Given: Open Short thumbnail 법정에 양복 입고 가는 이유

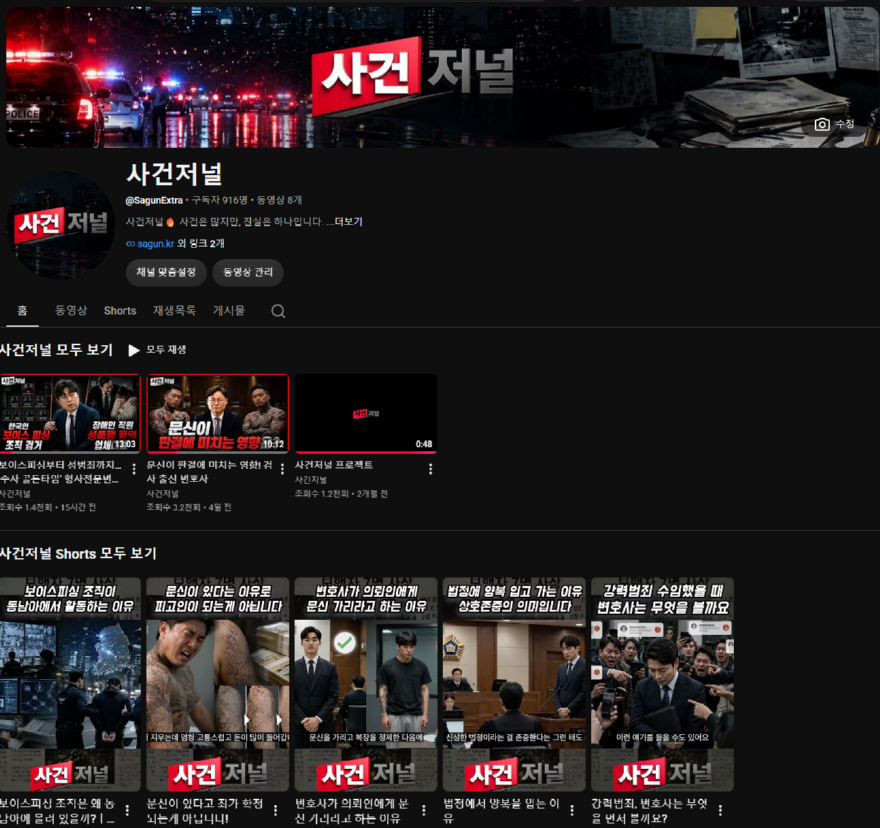Looking at the screenshot, I should [514, 684].
